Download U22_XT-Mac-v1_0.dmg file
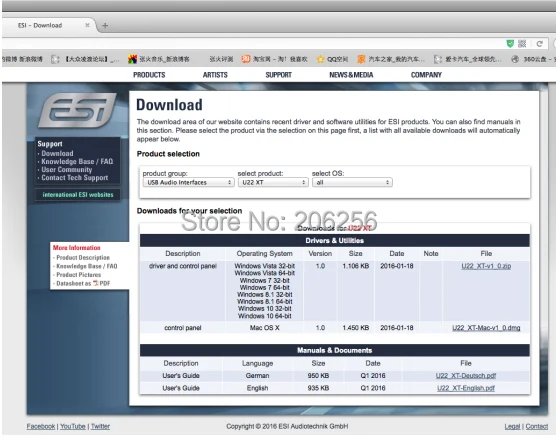 (486, 328)
